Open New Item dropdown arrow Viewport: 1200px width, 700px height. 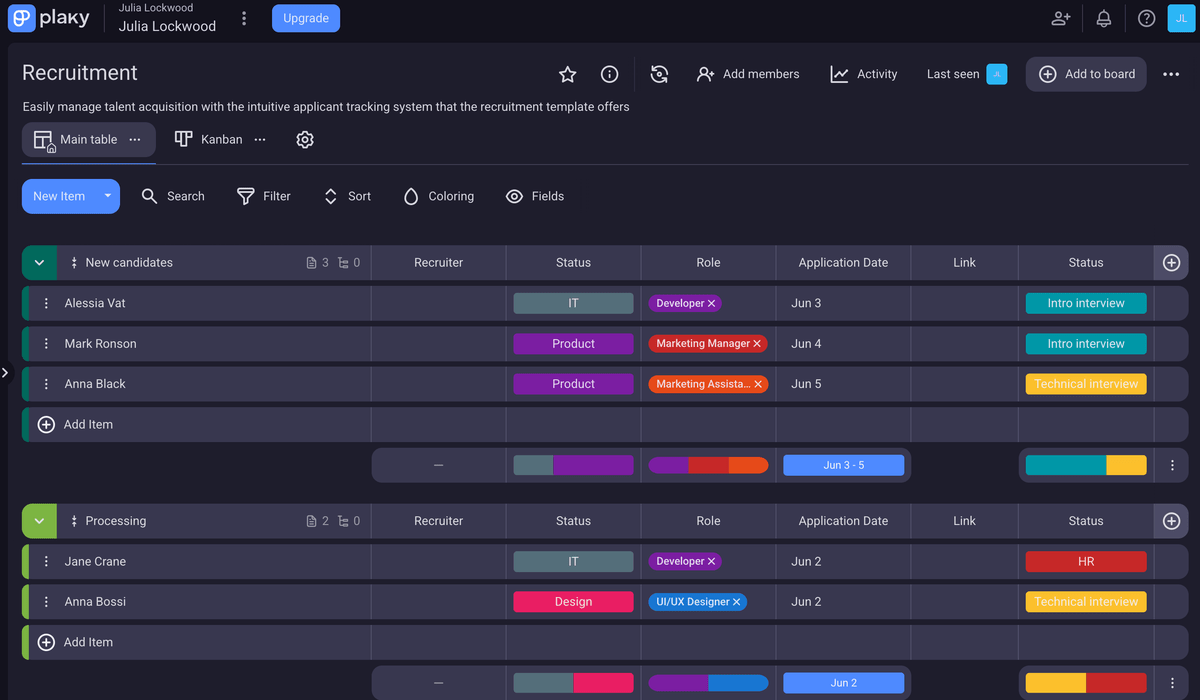[107, 197]
